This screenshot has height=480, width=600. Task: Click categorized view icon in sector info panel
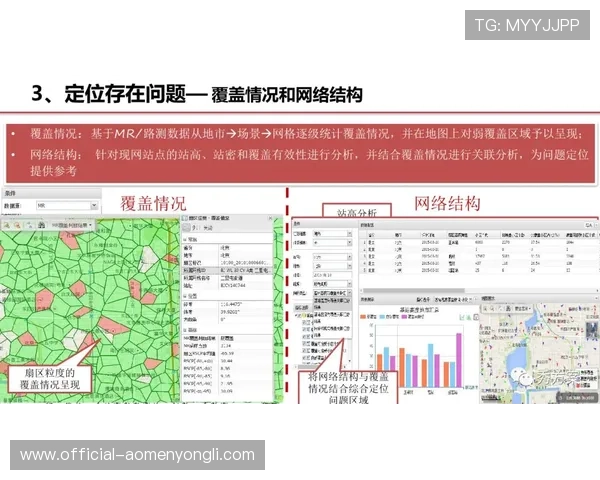click(186, 228)
